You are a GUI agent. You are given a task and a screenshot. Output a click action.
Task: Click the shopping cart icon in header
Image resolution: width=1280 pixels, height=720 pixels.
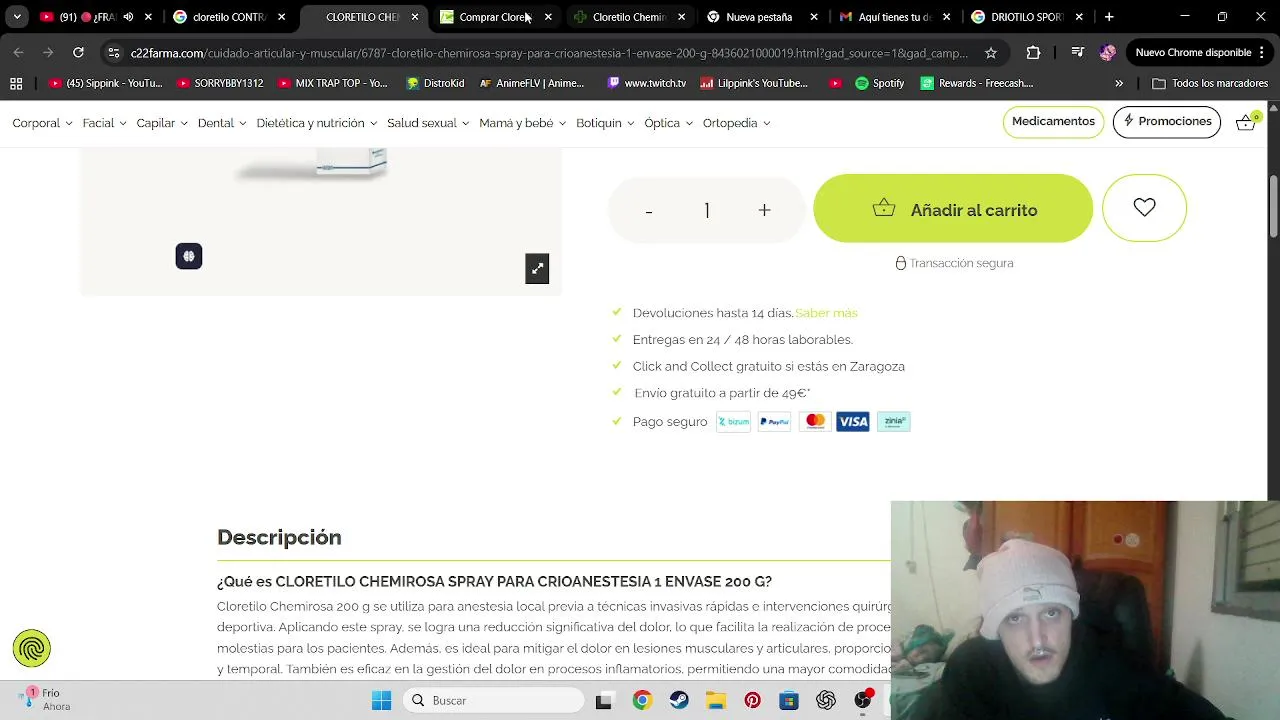coord(1246,122)
